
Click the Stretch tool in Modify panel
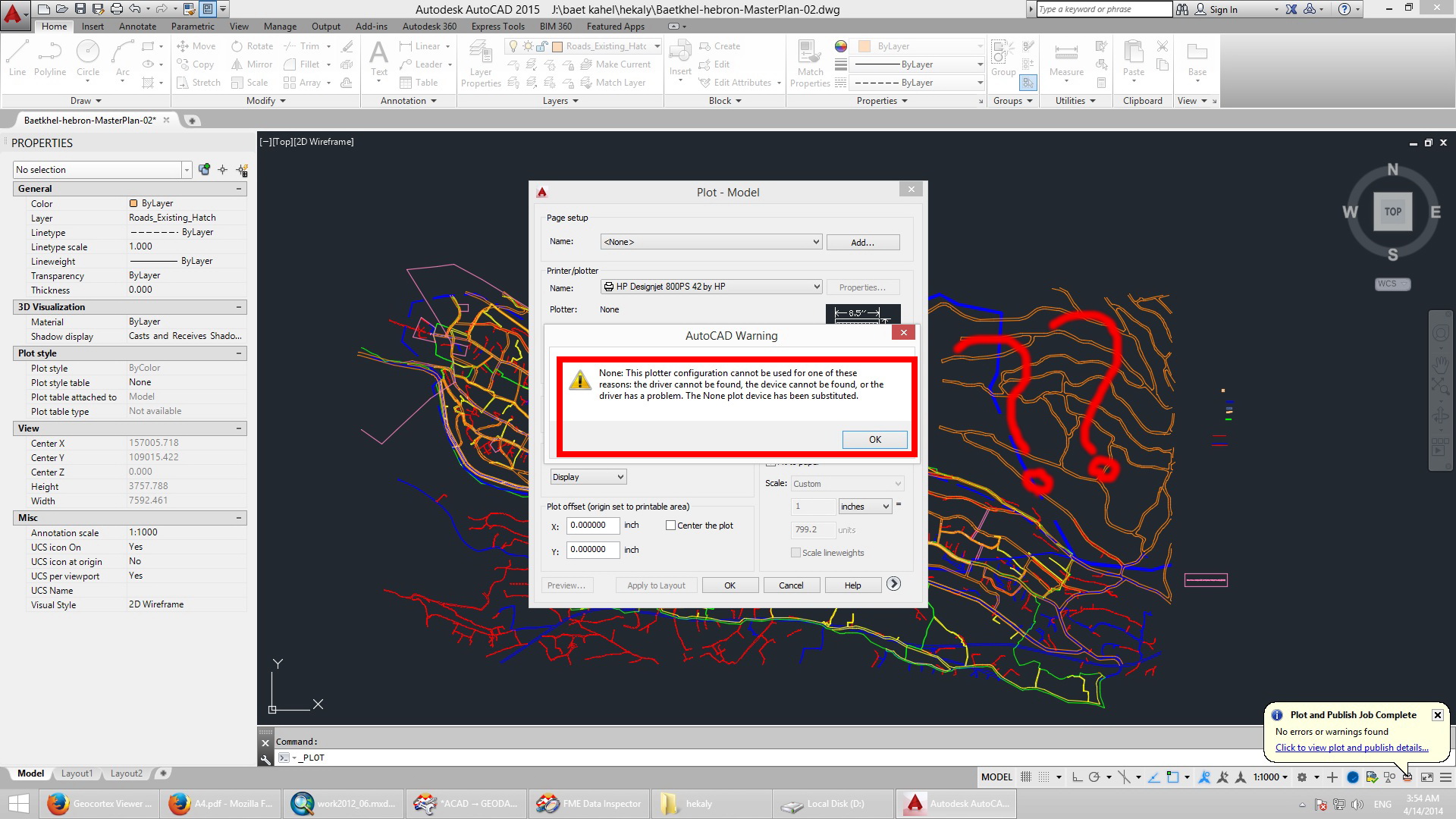pyautogui.click(x=199, y=83)
